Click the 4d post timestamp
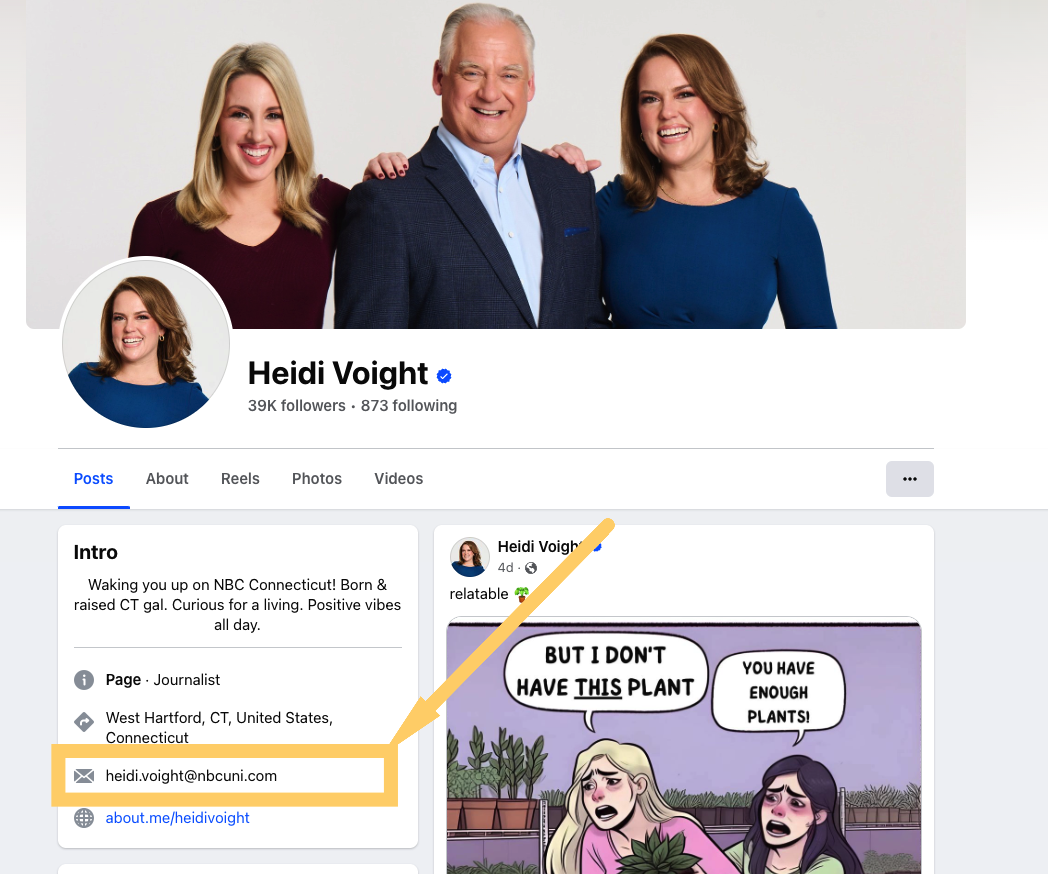1048x874 pixels. click(505, 568)
